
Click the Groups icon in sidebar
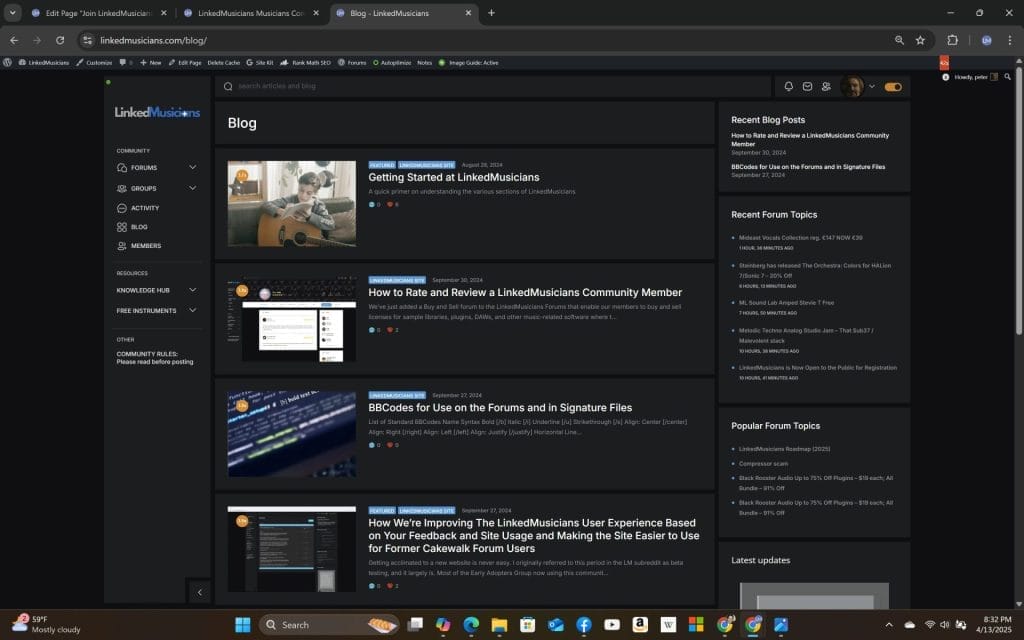pyautogui.click(x=122, y=188)
